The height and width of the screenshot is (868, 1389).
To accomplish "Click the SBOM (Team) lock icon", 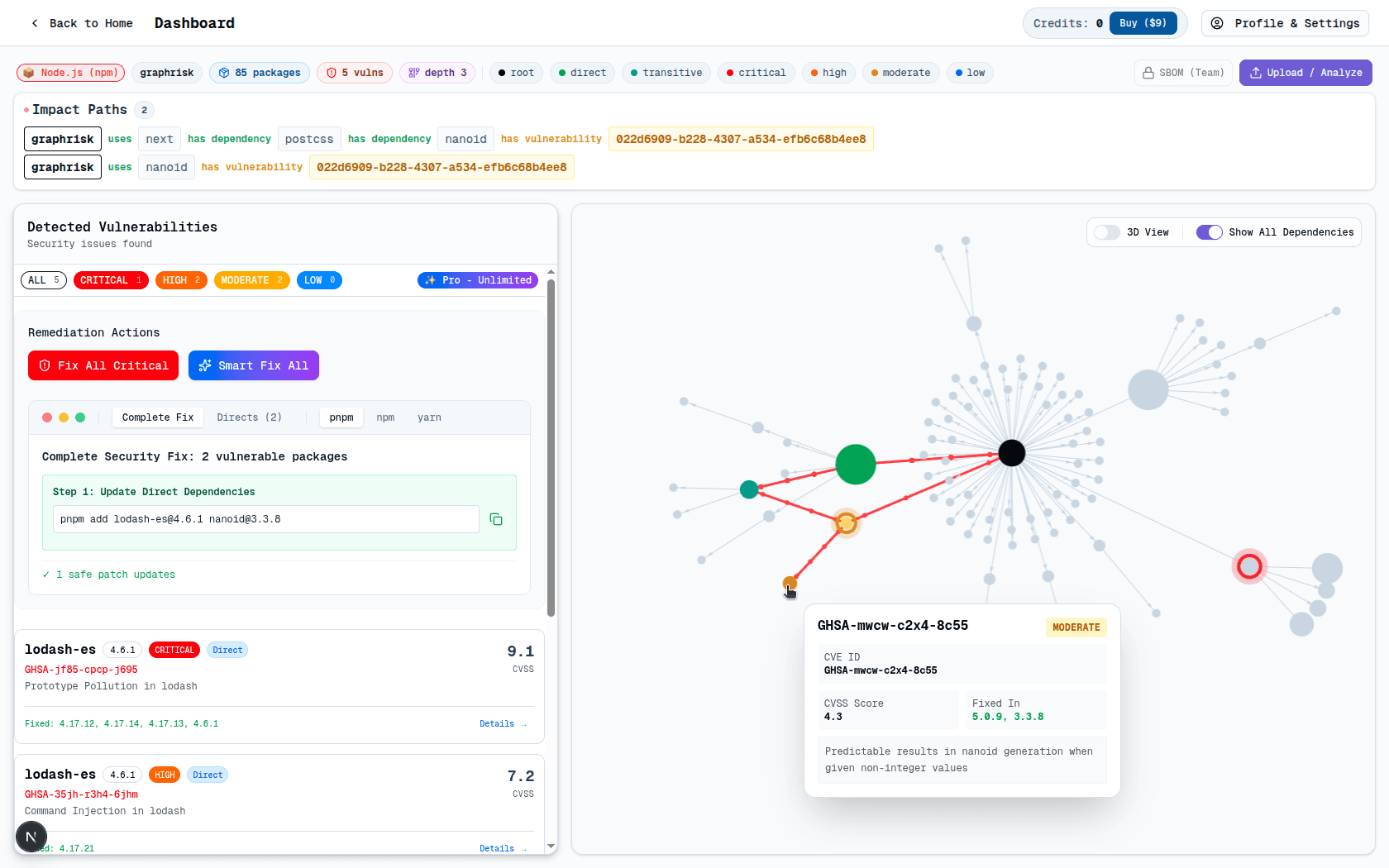I will 1148,73.
